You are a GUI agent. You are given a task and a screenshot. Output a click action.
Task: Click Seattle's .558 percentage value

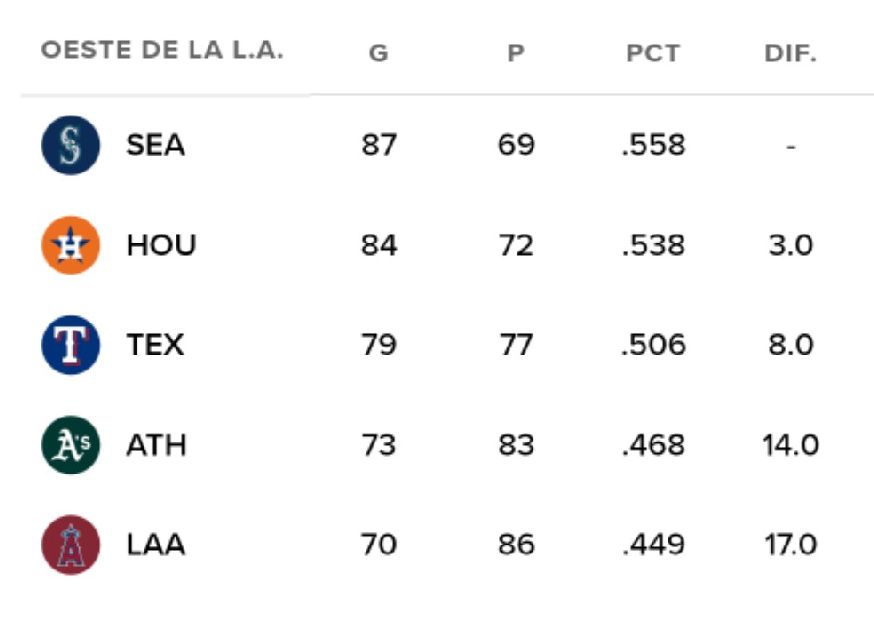(x=653, y=145)
